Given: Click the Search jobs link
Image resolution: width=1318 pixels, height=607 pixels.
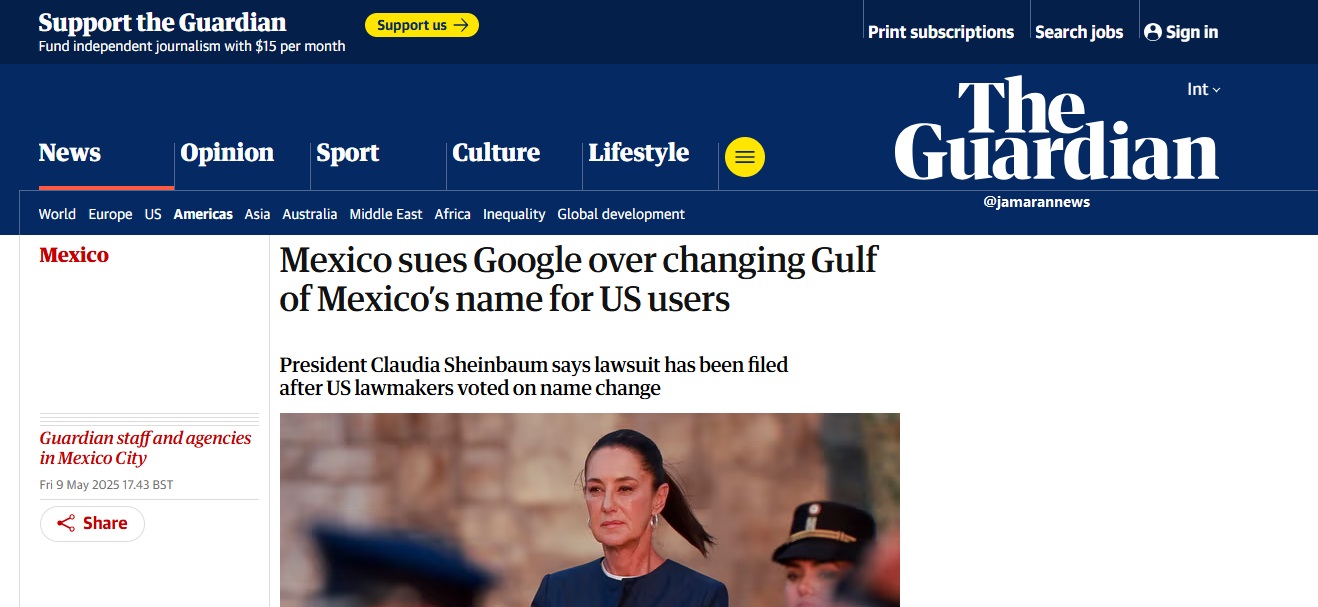Looking at the screenshot, I should (x=1078, y=32).
